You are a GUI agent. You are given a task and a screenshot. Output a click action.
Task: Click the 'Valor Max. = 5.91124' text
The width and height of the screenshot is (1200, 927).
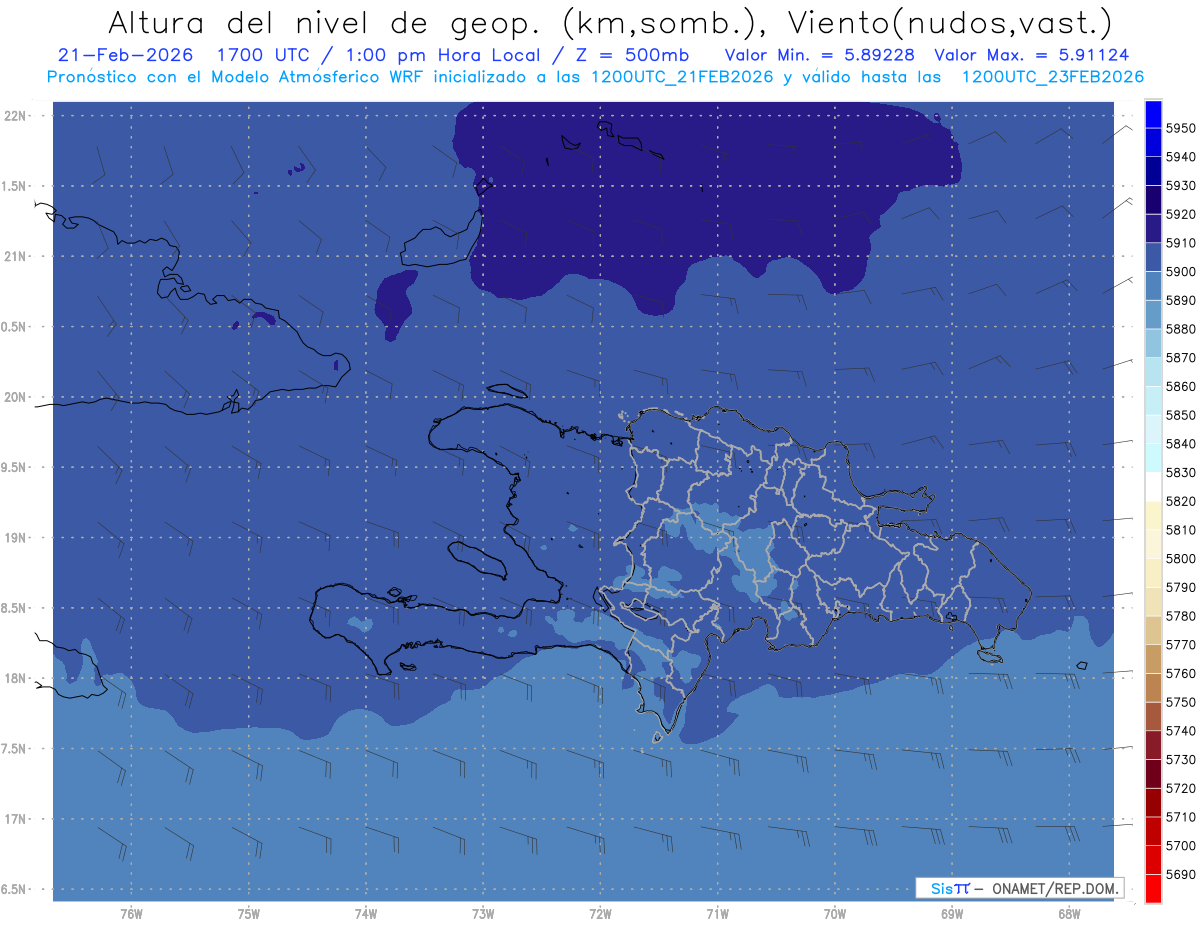coord(1032,55)
